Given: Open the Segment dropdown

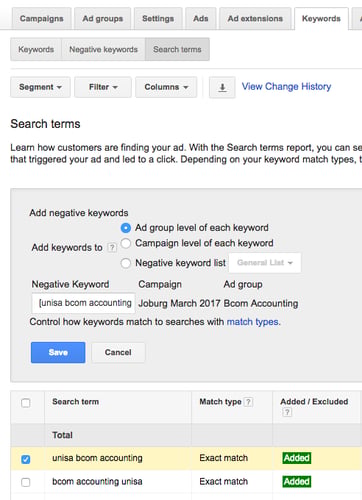Looking at the screenshot, I should click(40, 87).
